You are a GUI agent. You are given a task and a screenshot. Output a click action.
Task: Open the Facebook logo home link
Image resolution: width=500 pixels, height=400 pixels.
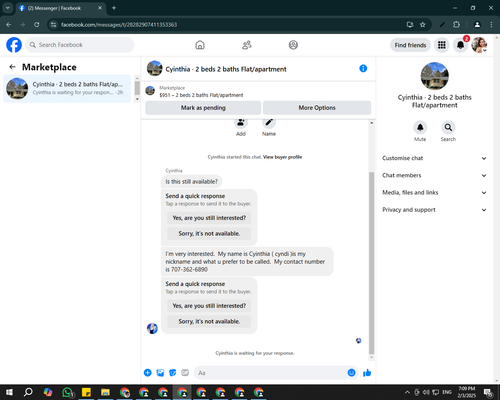coord(14,45)
